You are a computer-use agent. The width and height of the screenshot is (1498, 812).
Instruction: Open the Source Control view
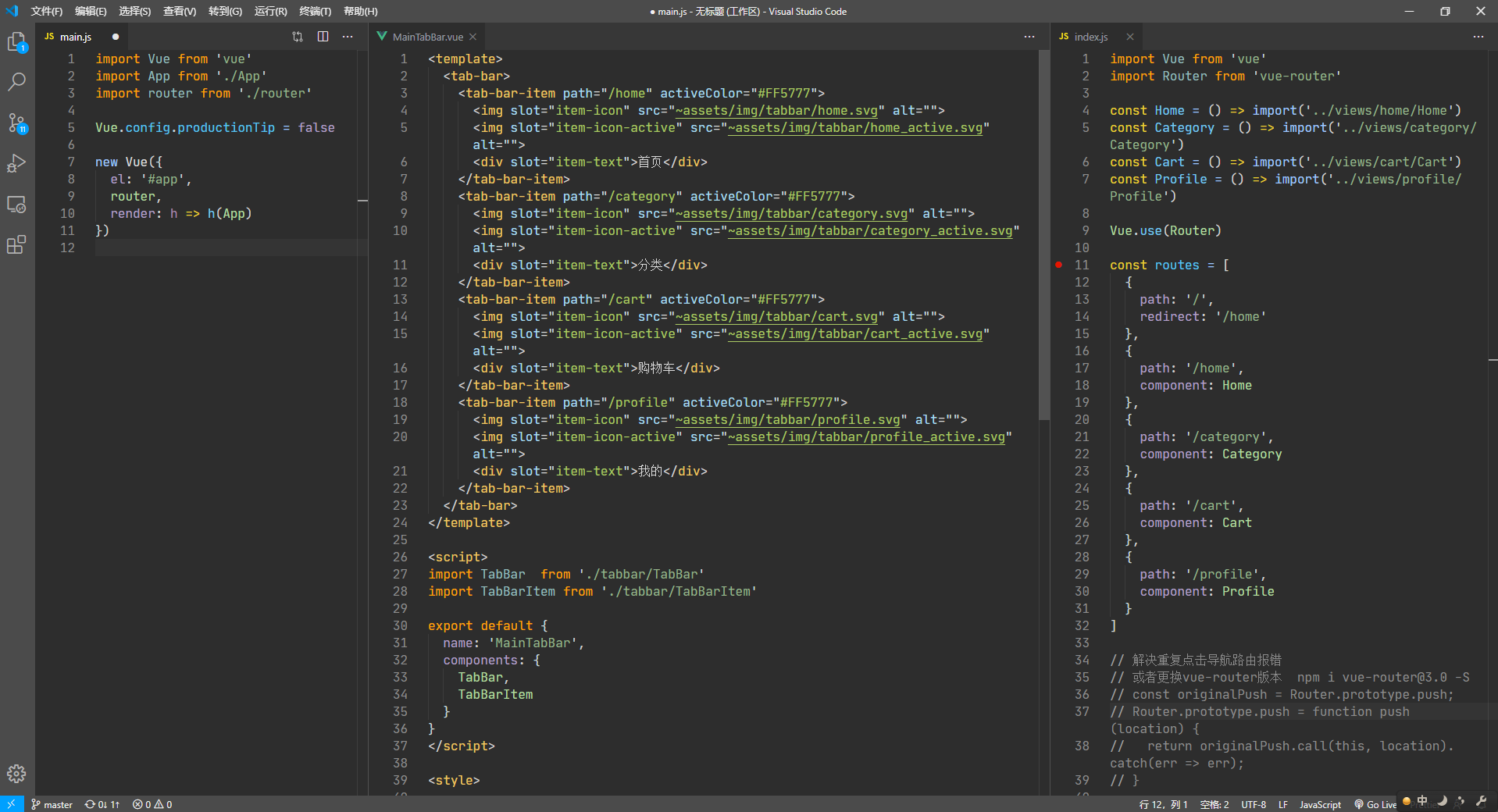click(16, 123)
